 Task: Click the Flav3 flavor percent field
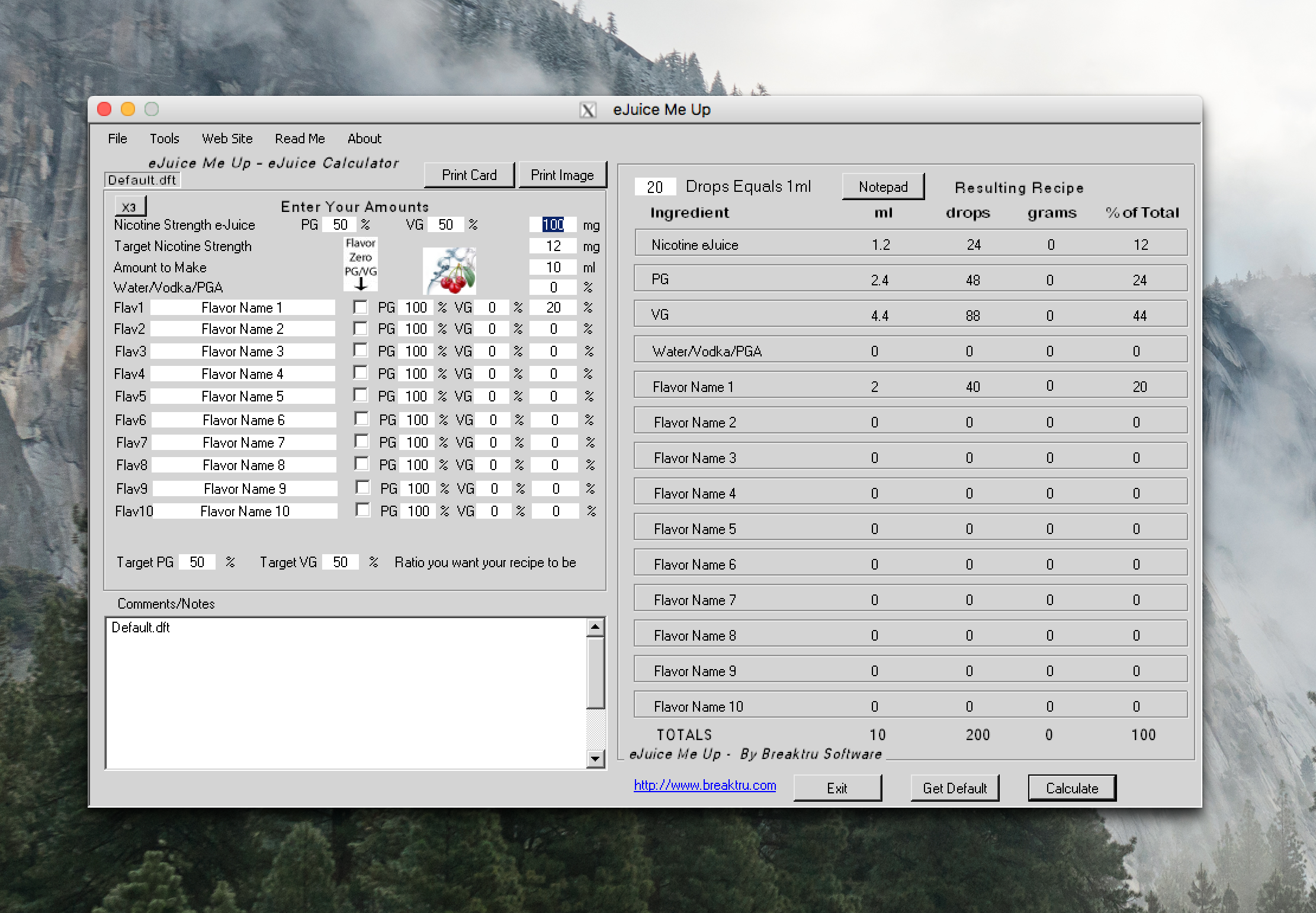[x=553, y=351]
